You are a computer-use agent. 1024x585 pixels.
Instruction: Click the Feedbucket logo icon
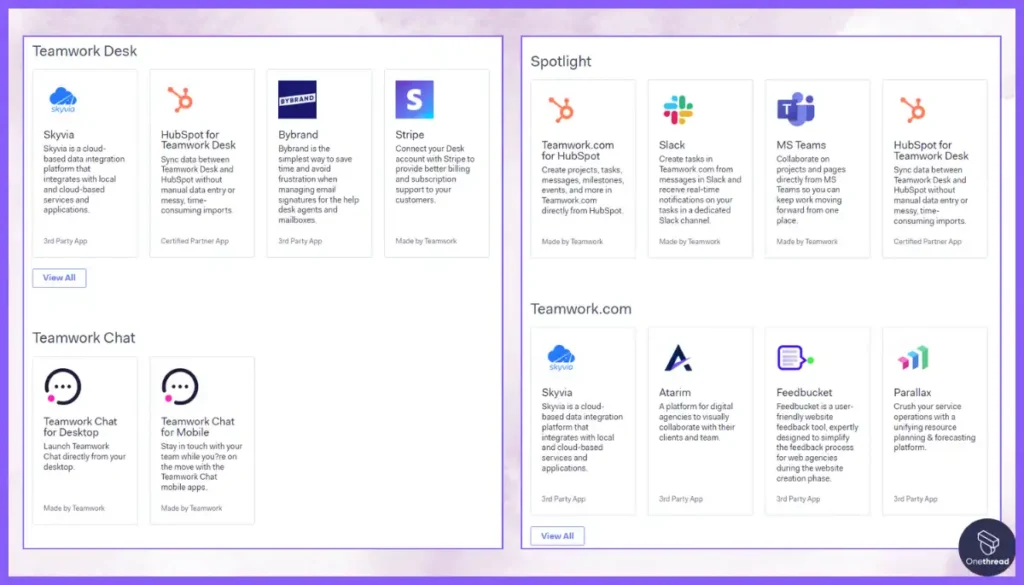tap(795, 358)
